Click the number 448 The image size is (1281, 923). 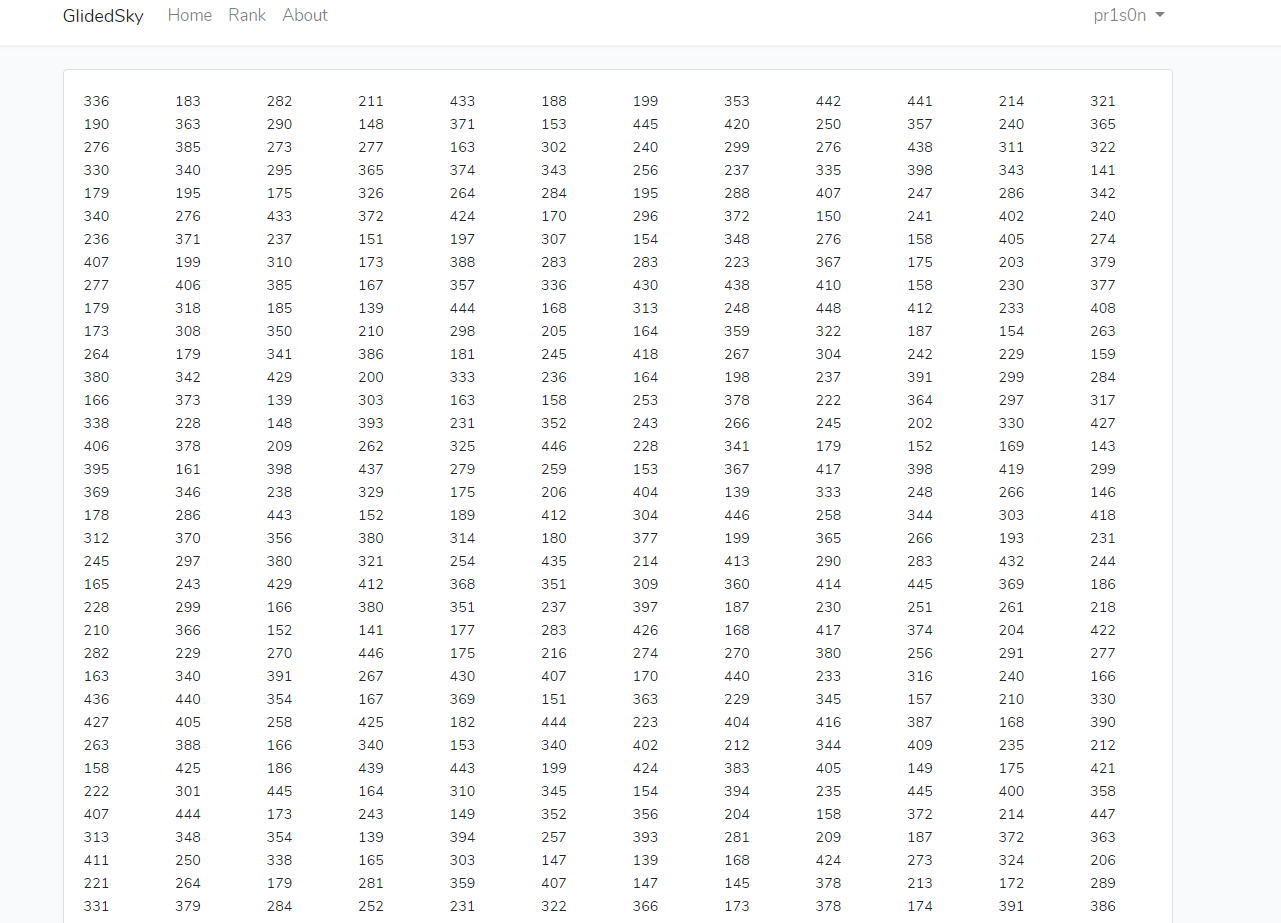829,308
